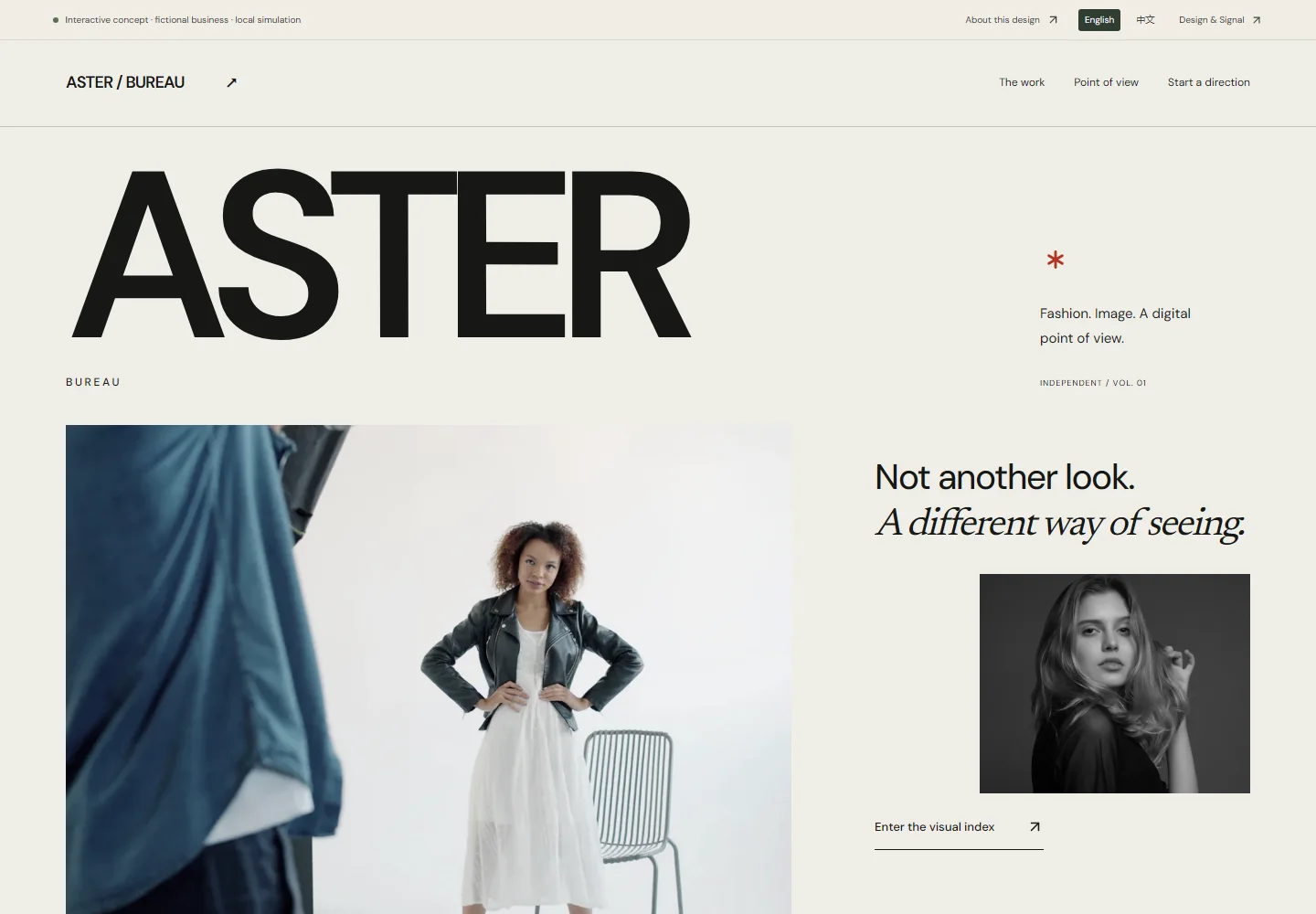Click the arrow icon beside Enter the visual index
This screenshot has height=914, width=1316.
click(x=1035, y=826)
